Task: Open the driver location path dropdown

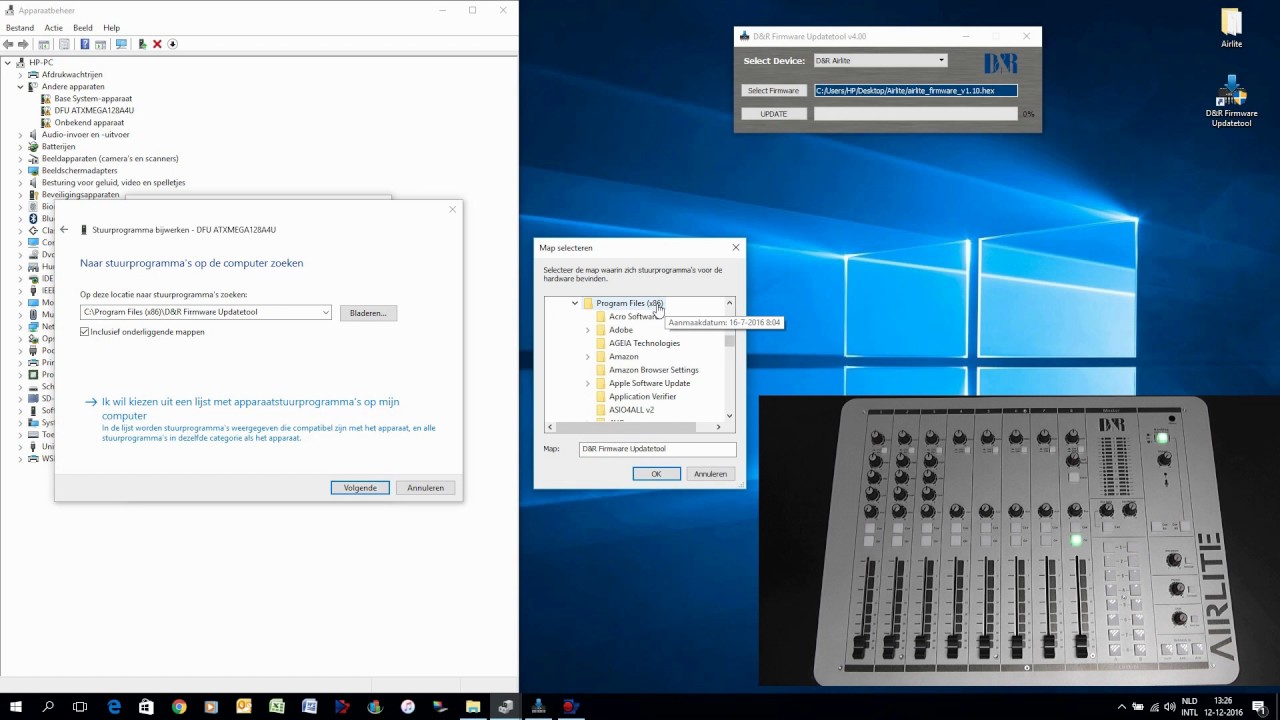Action: [325, 312]
